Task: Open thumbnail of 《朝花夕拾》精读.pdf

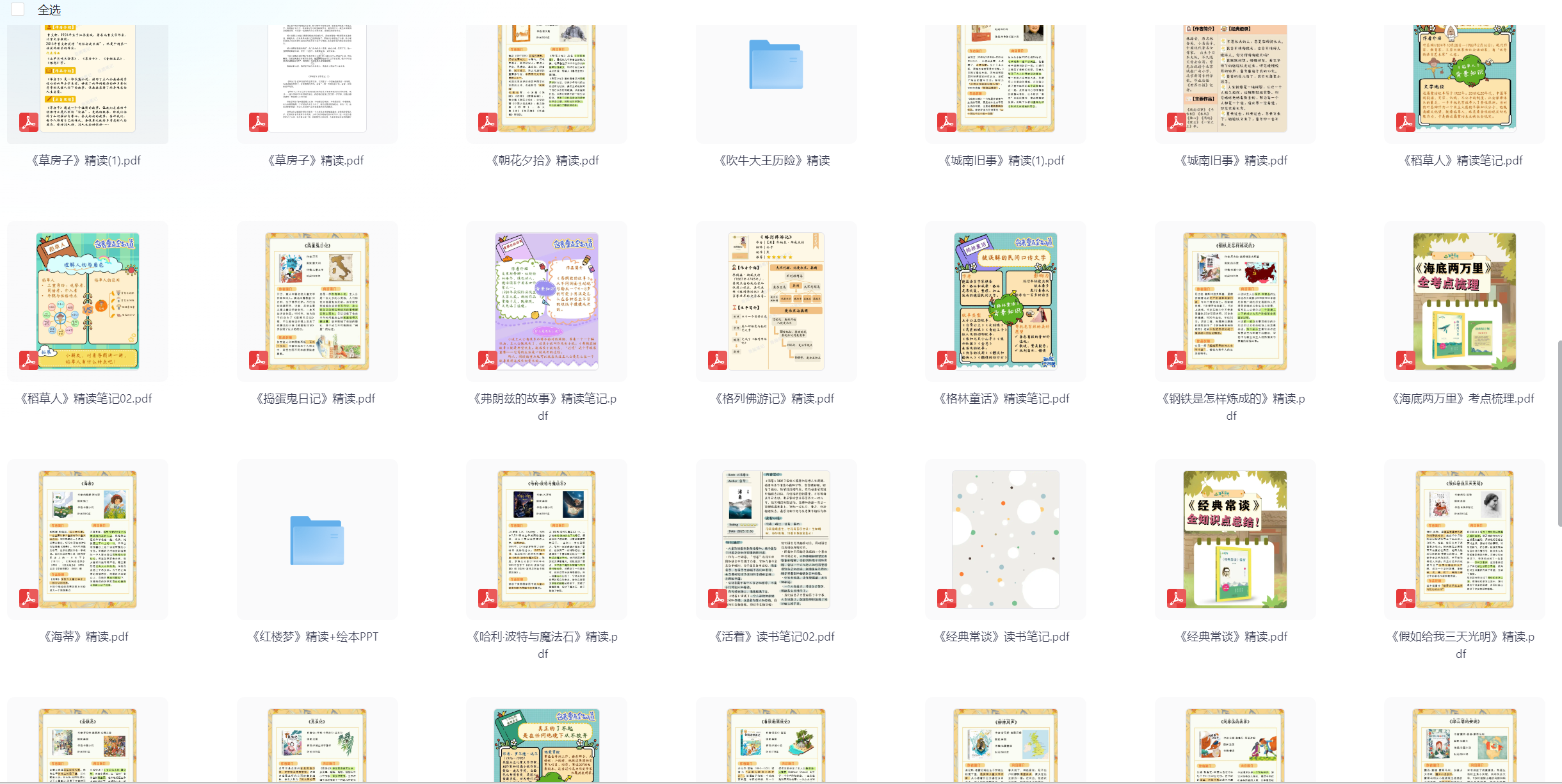Action: click(x=547, y=78)
